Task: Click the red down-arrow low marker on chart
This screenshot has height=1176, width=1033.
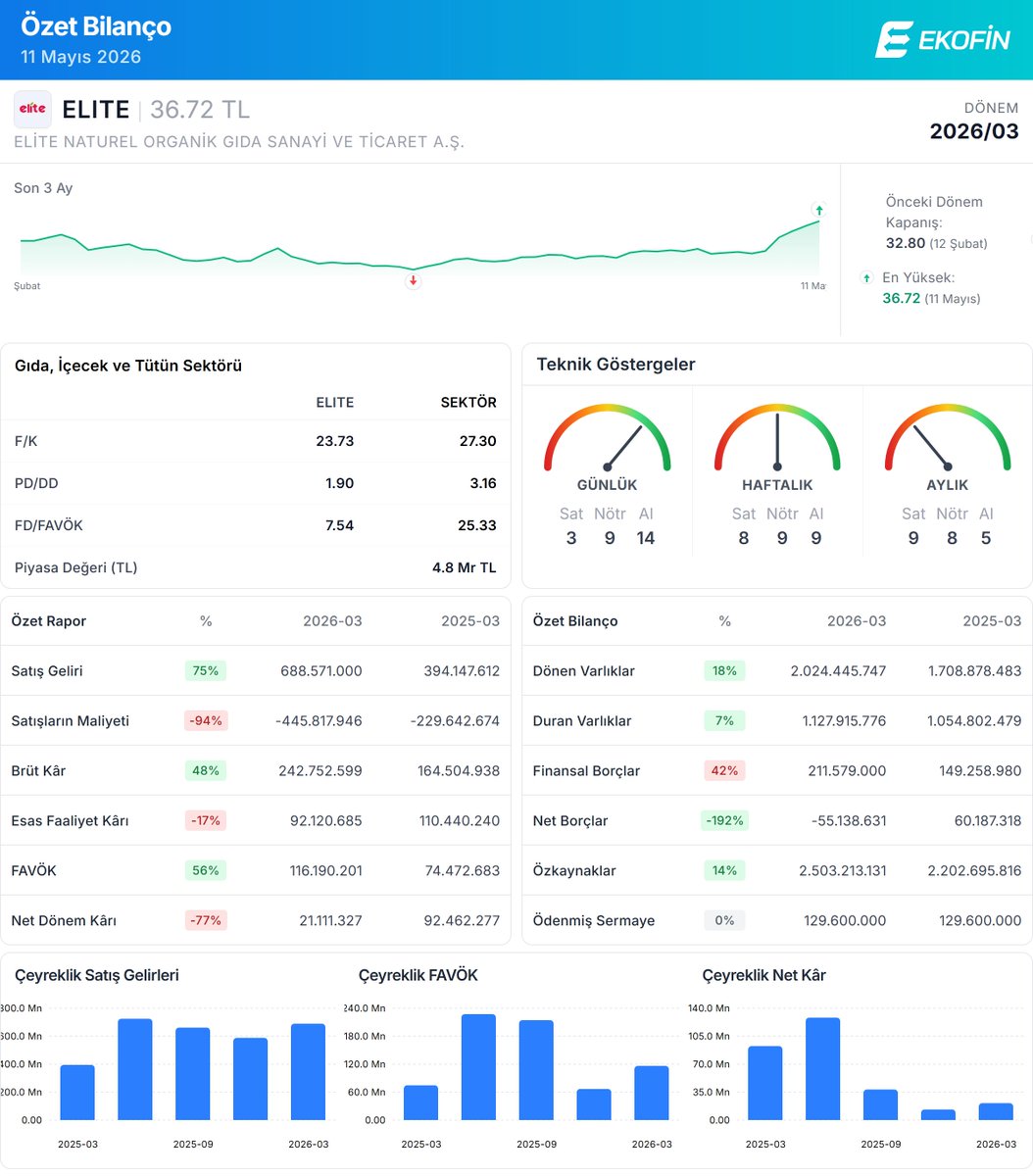Action: [414, 280]
